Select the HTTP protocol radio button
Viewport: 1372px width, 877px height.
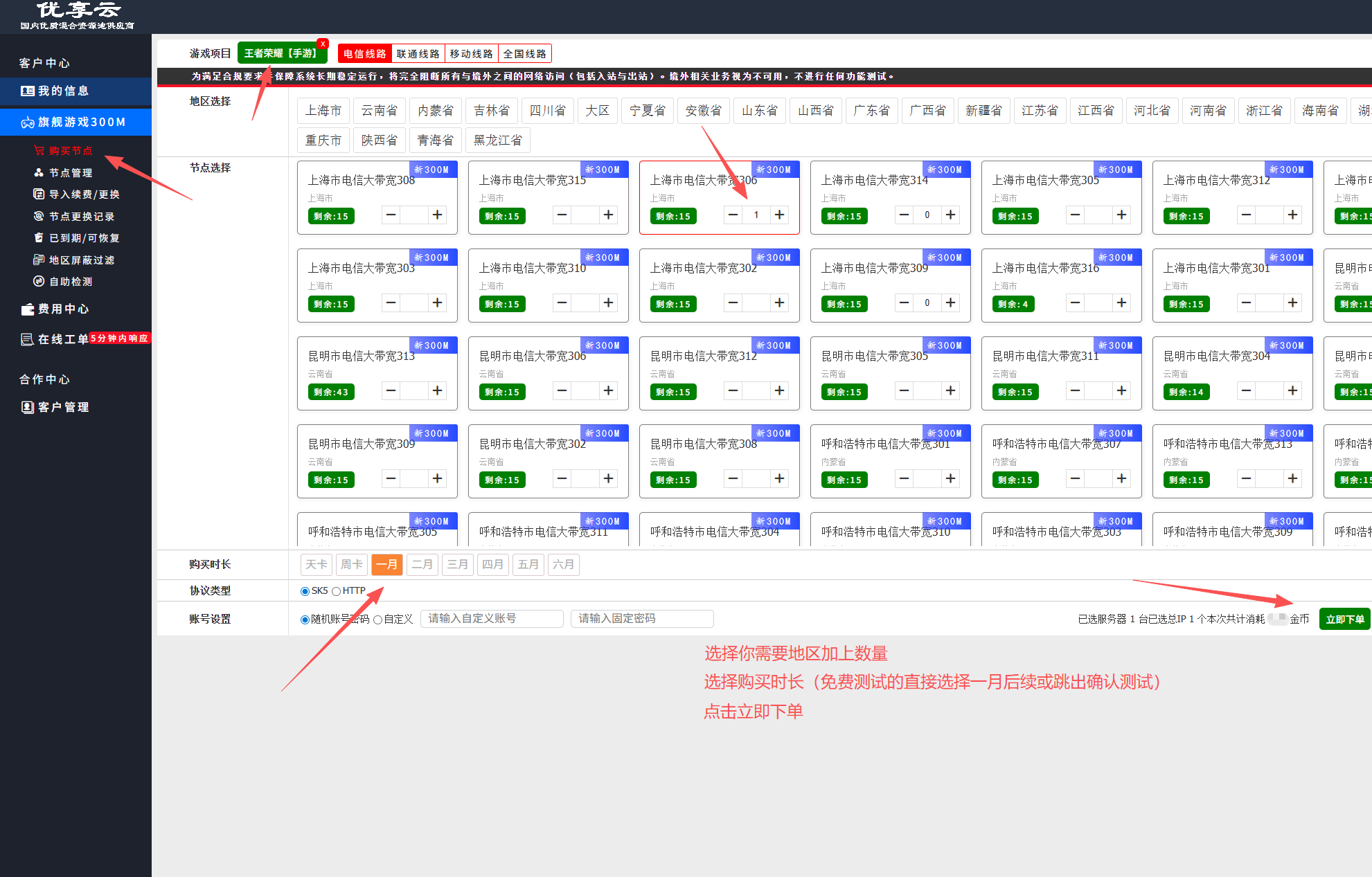pyautogui.click(x=336, y=591)
